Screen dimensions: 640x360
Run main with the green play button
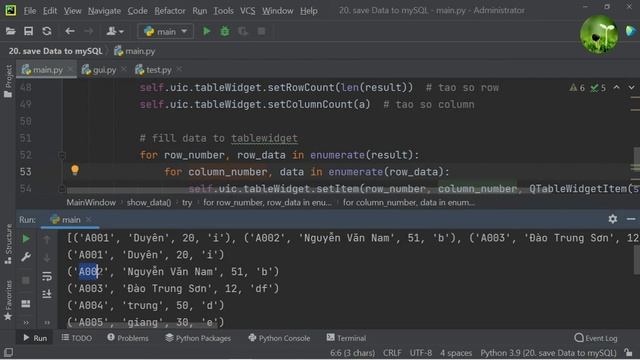point(207,31)
